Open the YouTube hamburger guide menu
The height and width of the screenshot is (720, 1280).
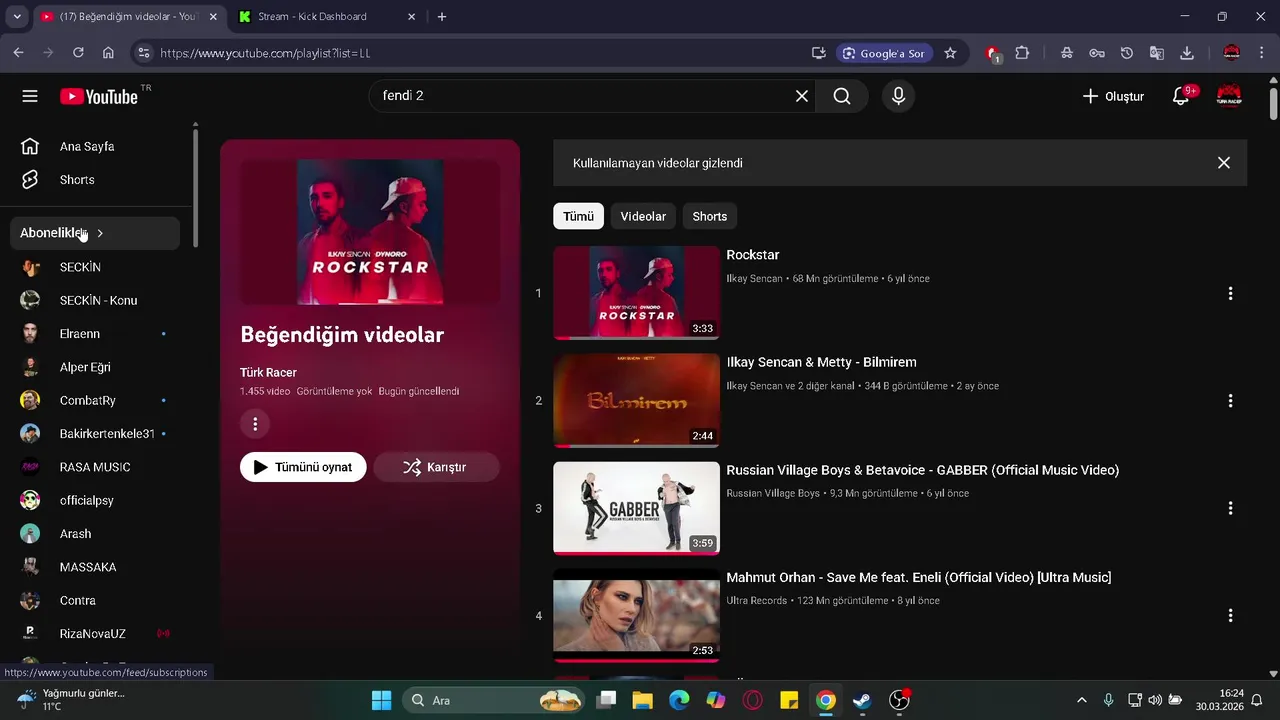pos(30,96)
